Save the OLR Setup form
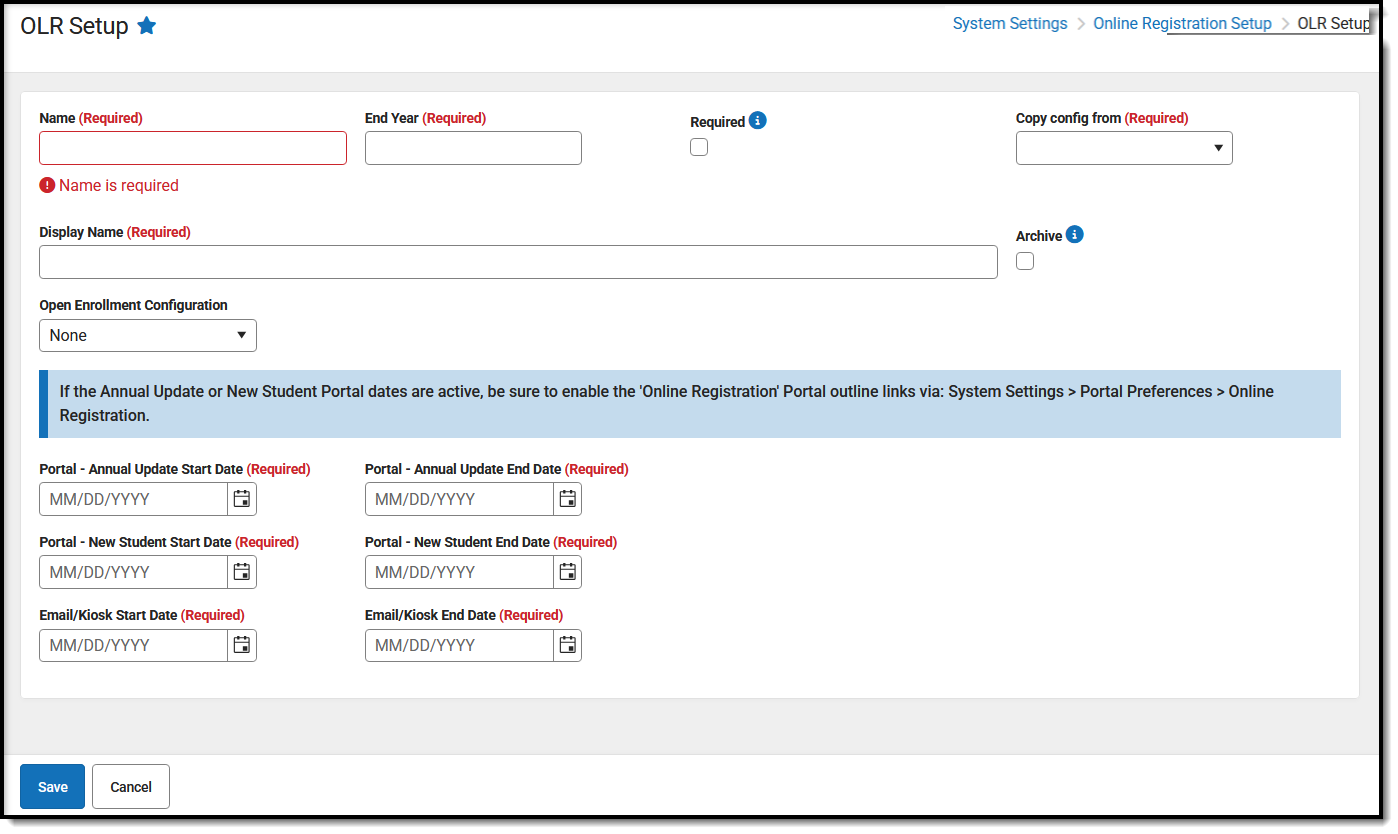 tap(52, 786)
